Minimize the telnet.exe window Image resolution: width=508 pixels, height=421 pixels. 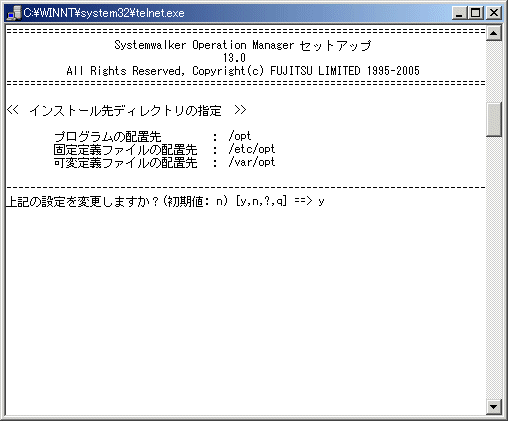[459, 13]
